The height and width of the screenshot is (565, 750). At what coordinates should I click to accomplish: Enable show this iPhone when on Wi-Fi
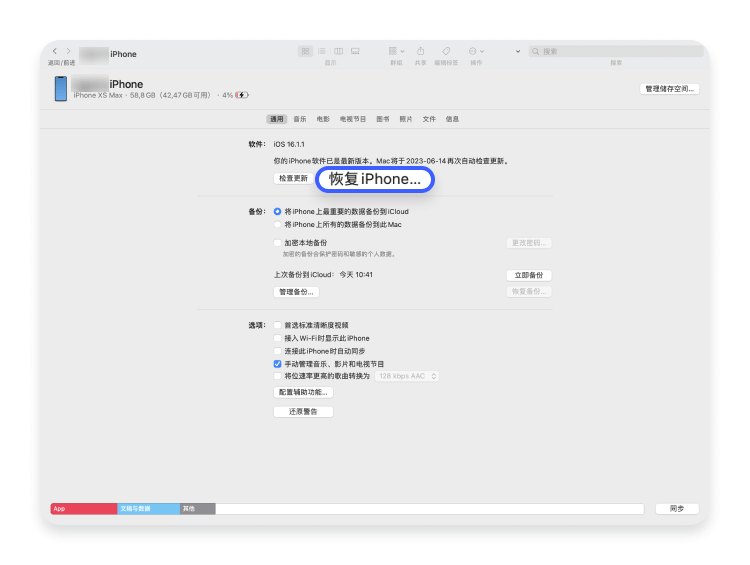[278, 338]
